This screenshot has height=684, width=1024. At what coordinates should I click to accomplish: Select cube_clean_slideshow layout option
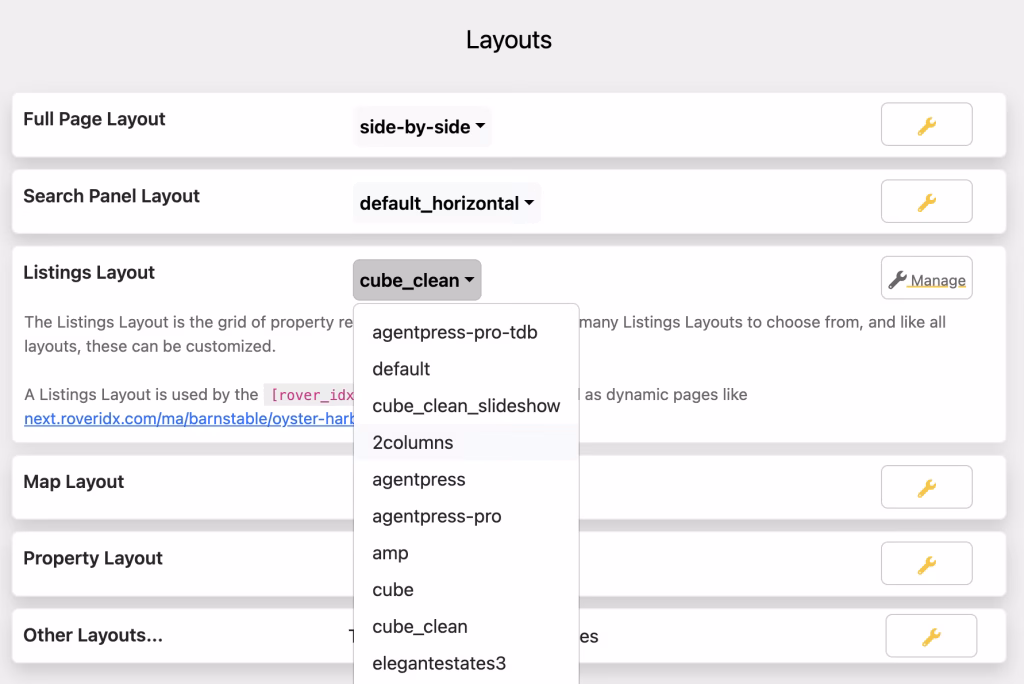466,406
